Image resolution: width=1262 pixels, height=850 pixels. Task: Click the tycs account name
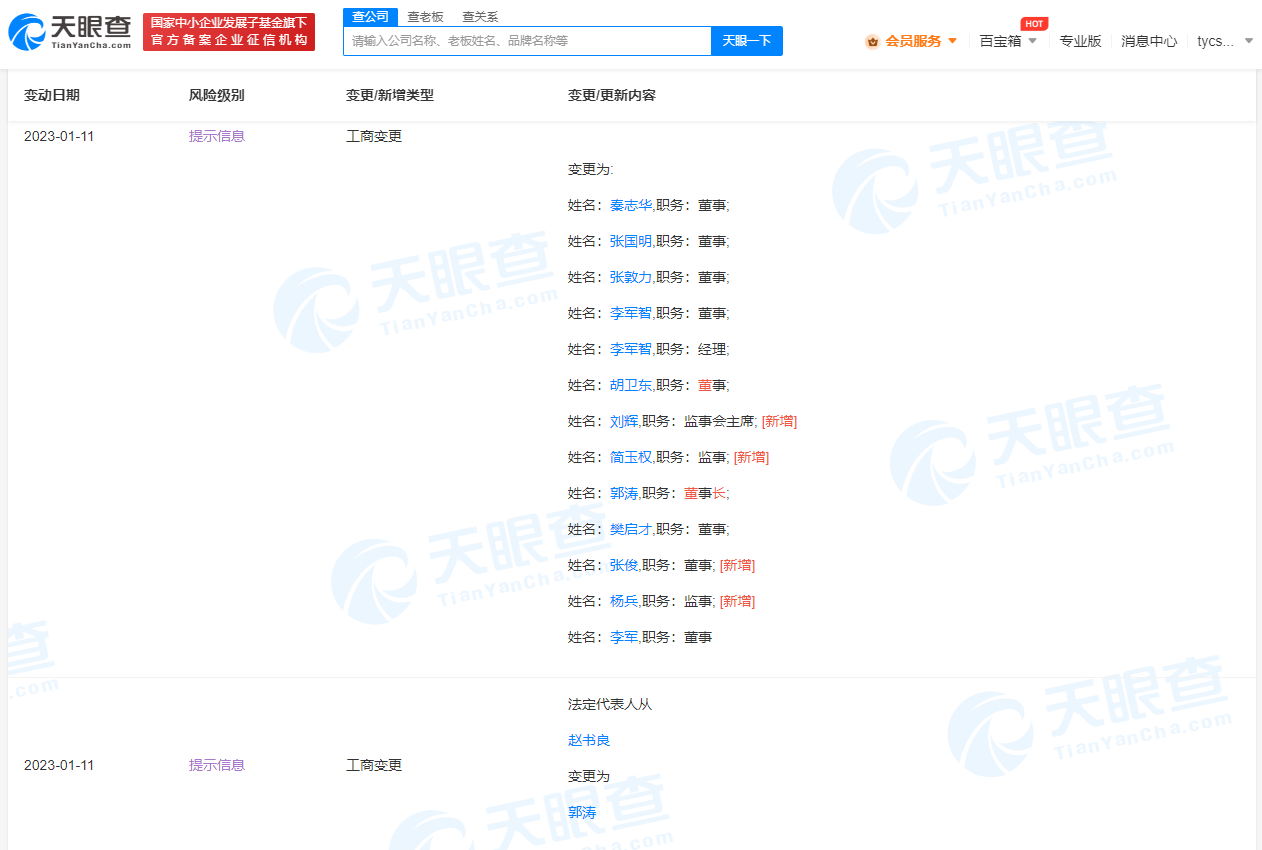pos(1215,41)
